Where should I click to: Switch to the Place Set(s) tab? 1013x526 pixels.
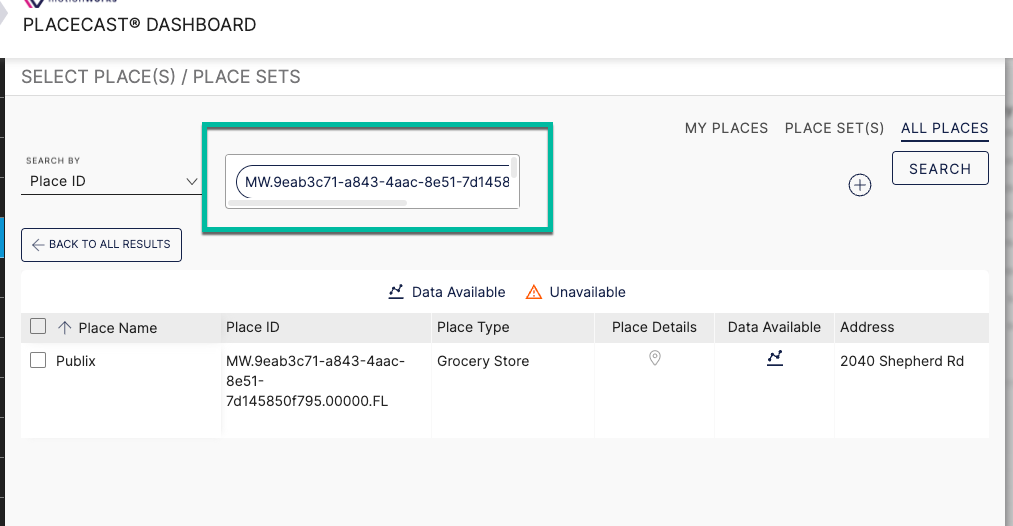click(834, 128)
